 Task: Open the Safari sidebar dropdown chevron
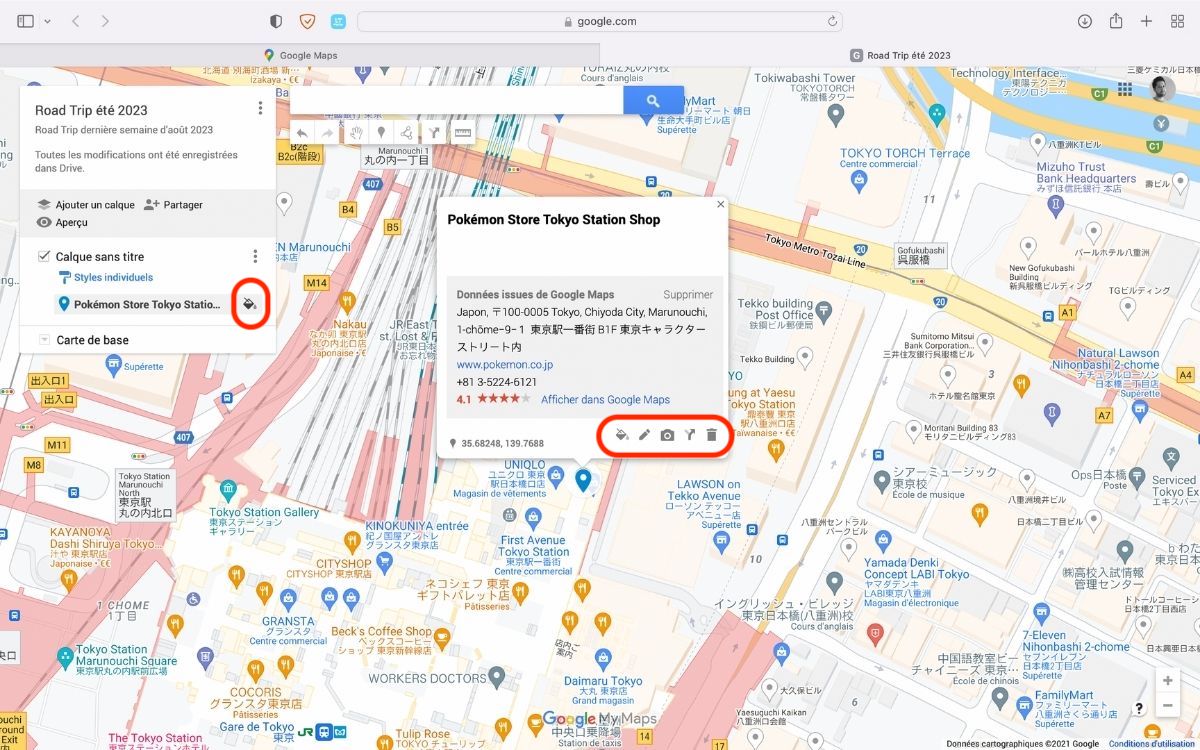pos(47,21)
